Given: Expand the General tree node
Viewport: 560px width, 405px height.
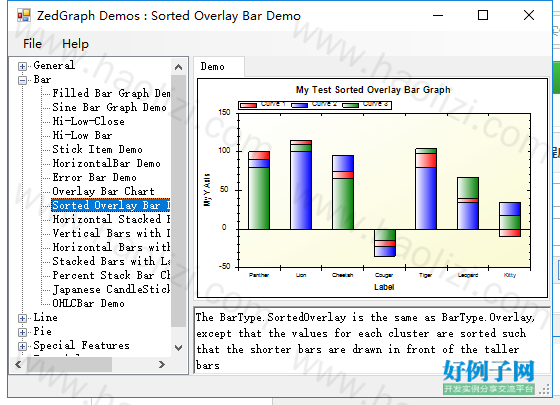Looking at the screenshot, I should coord(22,66).
